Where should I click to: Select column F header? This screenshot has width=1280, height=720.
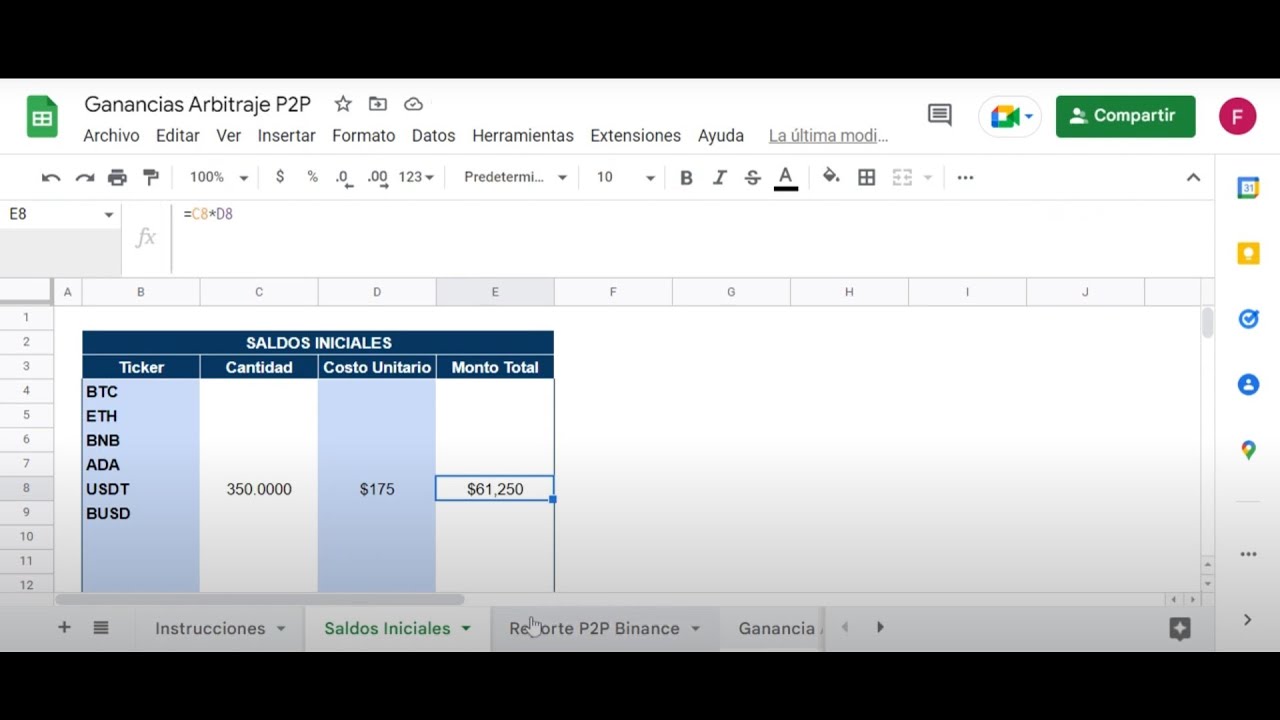pyautogui.click(x=613, y=292)
